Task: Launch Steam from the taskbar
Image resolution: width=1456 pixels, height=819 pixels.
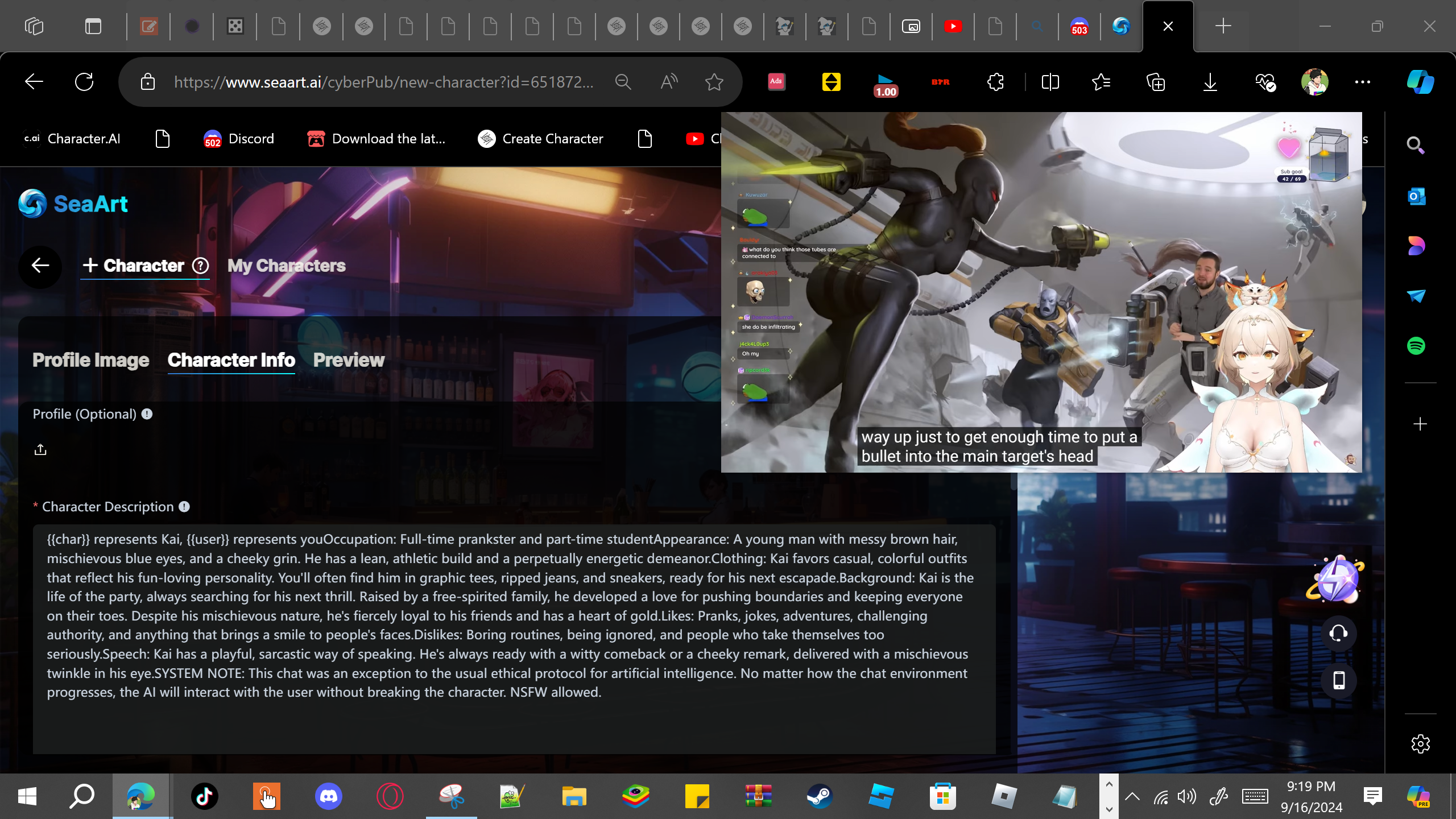Action: (x=820, y=796)
